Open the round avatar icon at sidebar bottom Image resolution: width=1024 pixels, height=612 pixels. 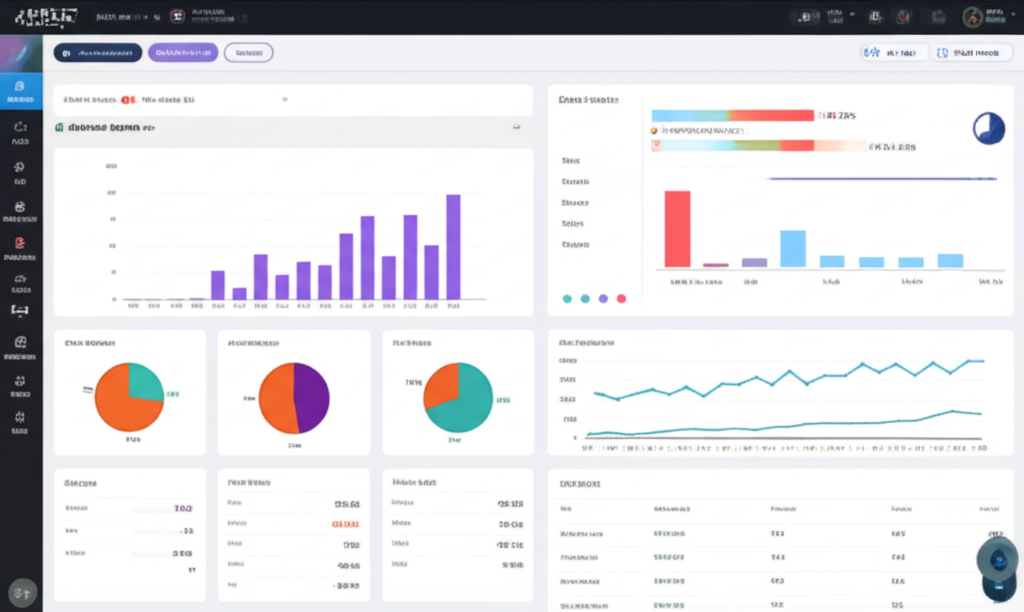point(22,590)
